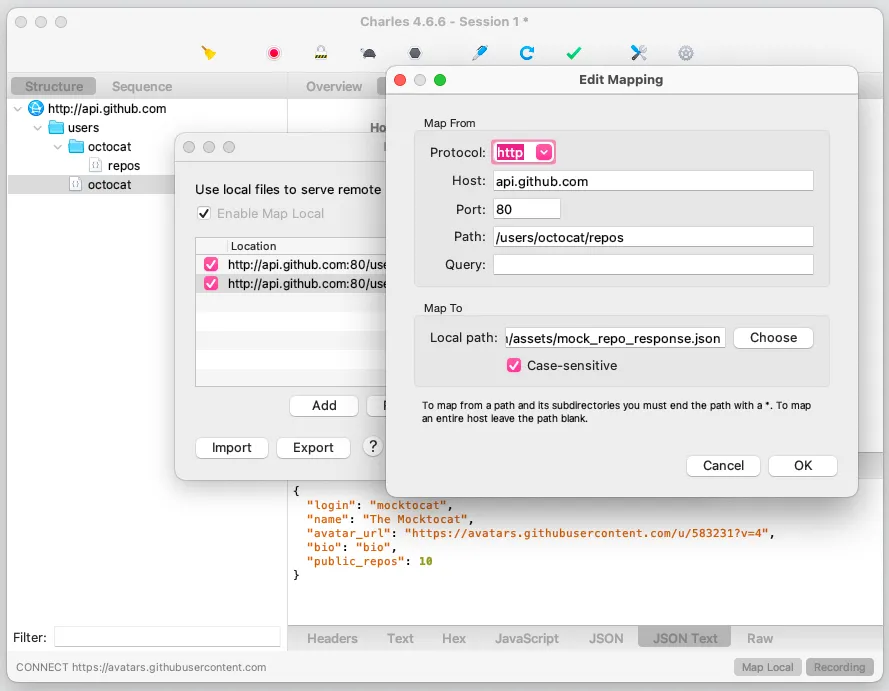Open Compose with the blue pen icon
This screenshot has width=889, height=691.
(480, 53)
